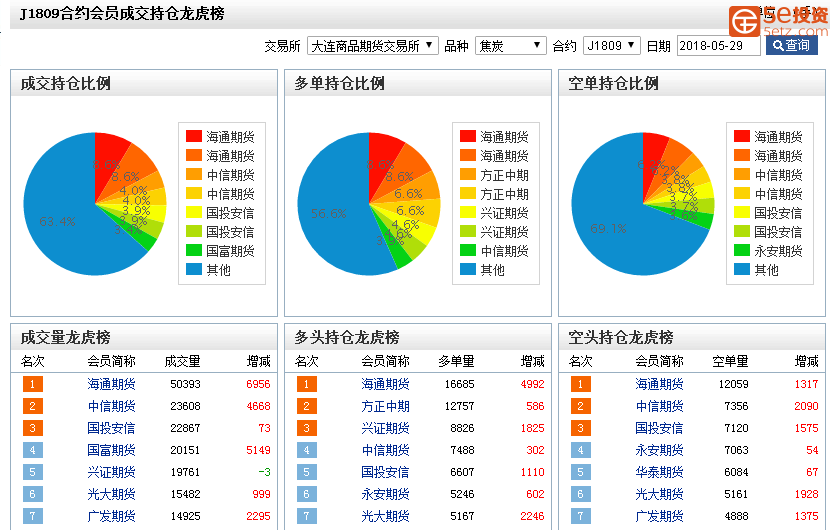Open 中信期货 link in 成交量龙虎榜 table
Image resolution: width=836 pixels, height=530 pixels.
click(111, 406)
